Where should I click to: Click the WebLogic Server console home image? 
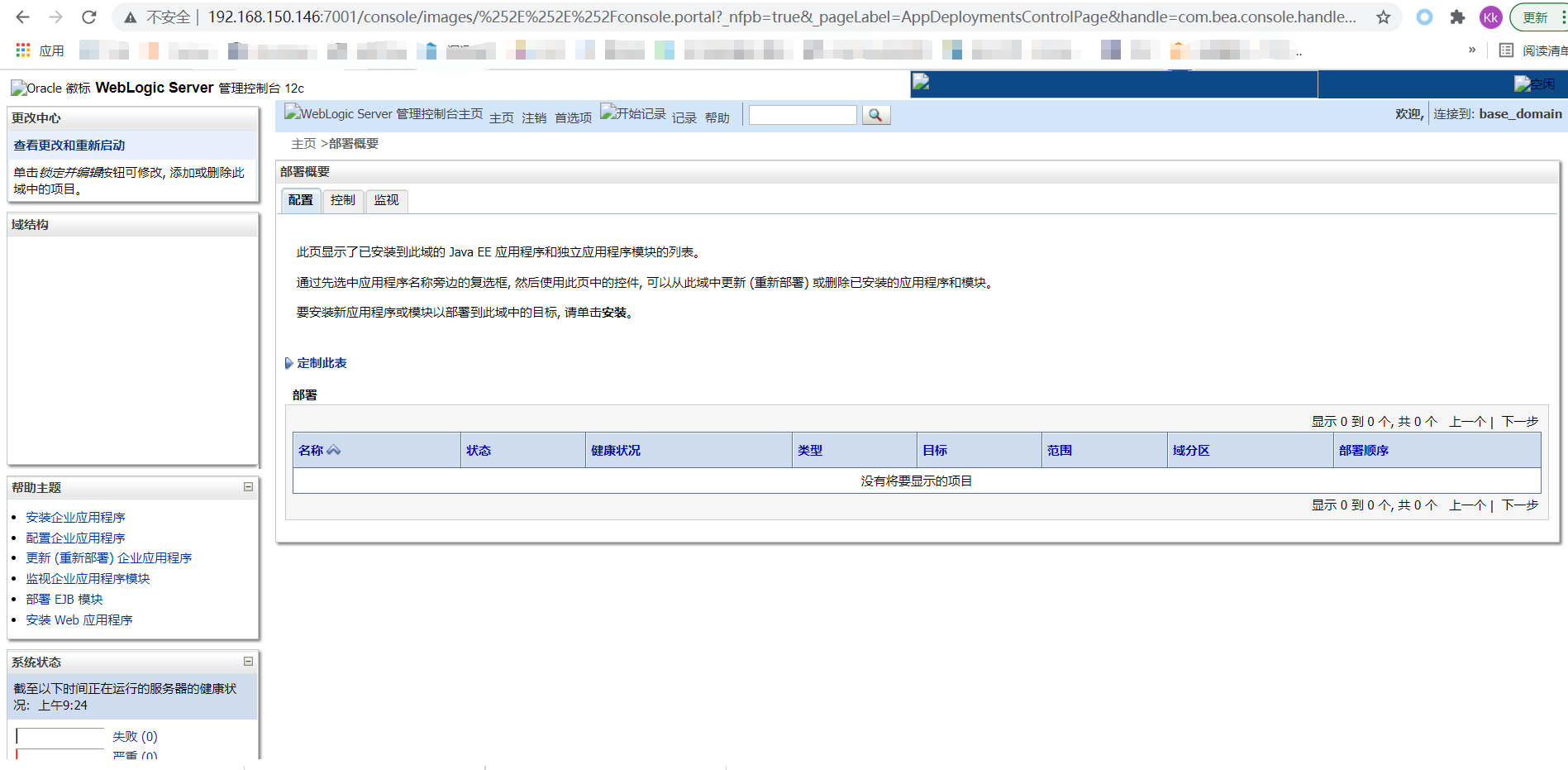point(384,113)
